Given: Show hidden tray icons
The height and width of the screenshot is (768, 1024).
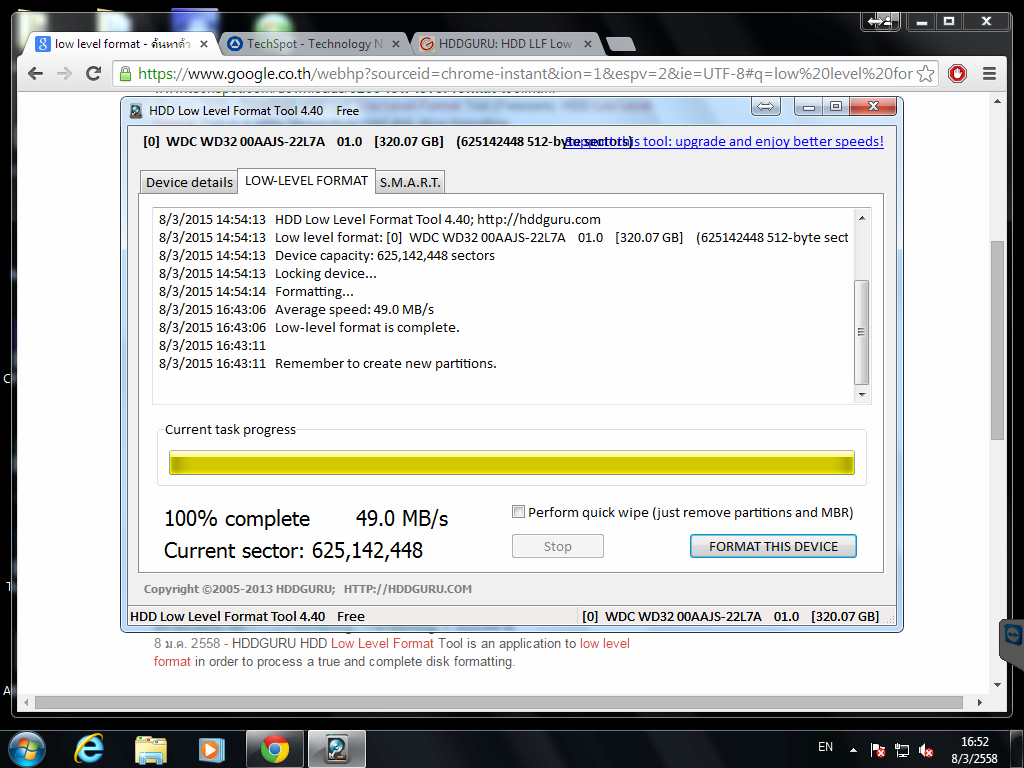Looking at the screenshot, I should click(854, 750).
